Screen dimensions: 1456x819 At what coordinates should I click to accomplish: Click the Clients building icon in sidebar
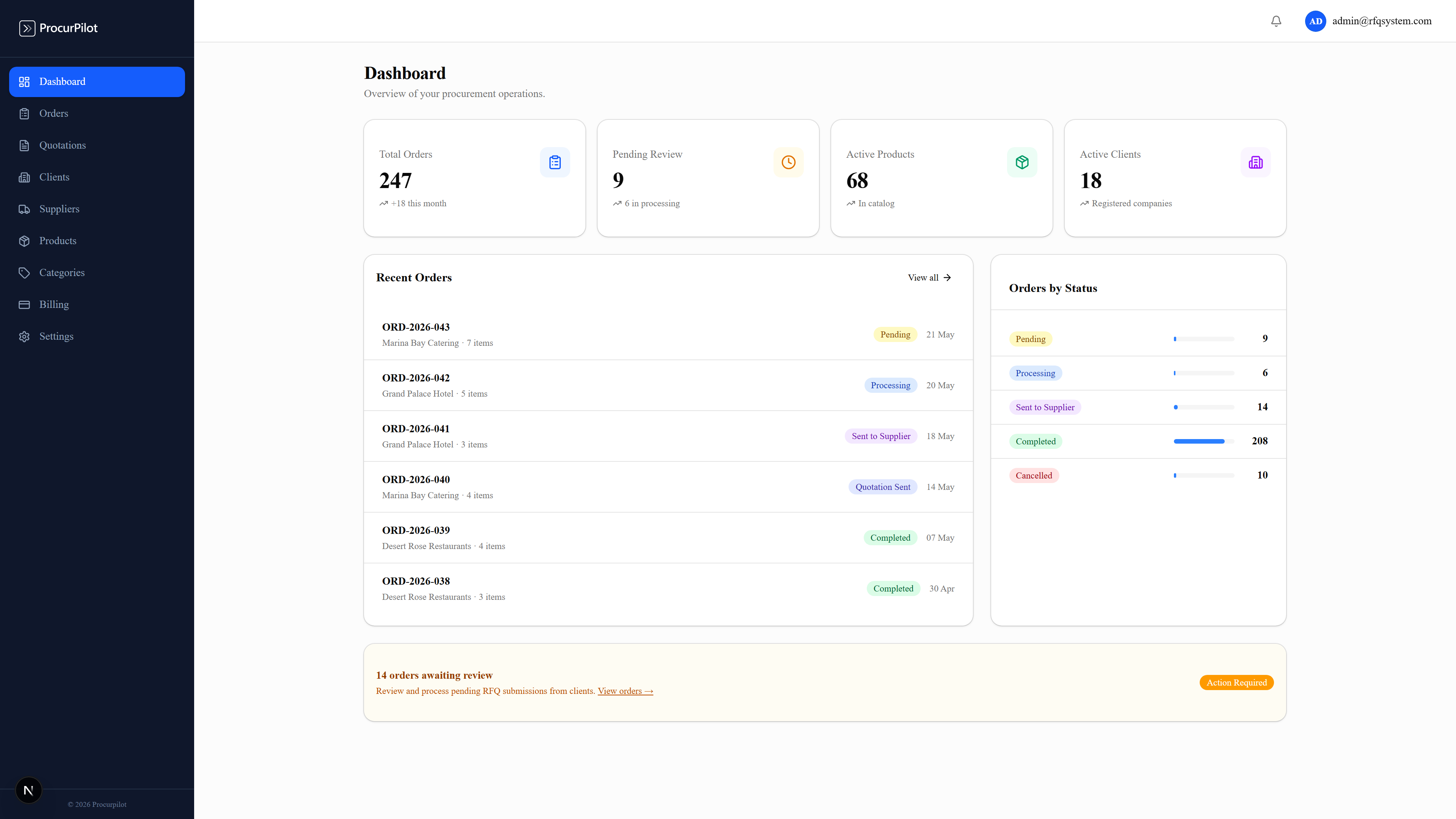coord(24,177)
